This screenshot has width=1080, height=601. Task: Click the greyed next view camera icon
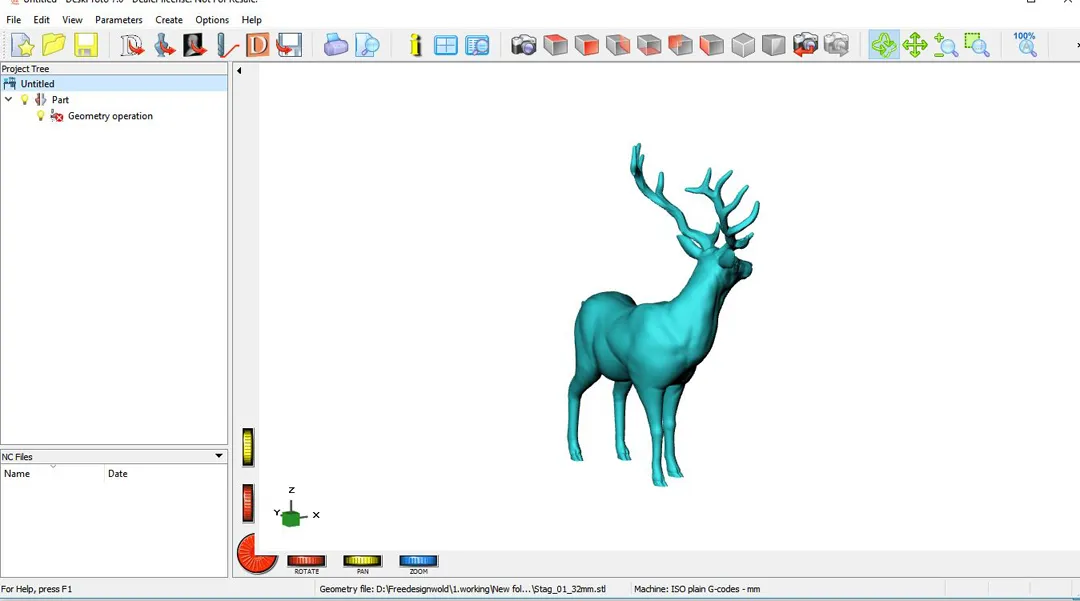coord(836,45)
